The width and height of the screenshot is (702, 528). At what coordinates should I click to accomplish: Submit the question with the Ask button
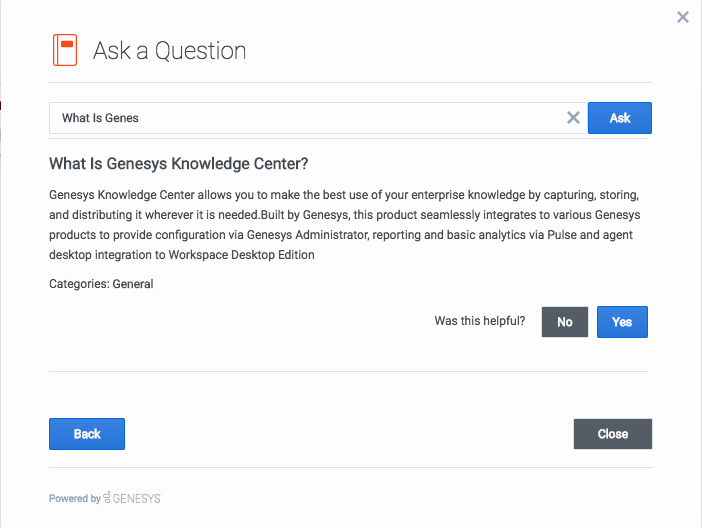(620, 118)
